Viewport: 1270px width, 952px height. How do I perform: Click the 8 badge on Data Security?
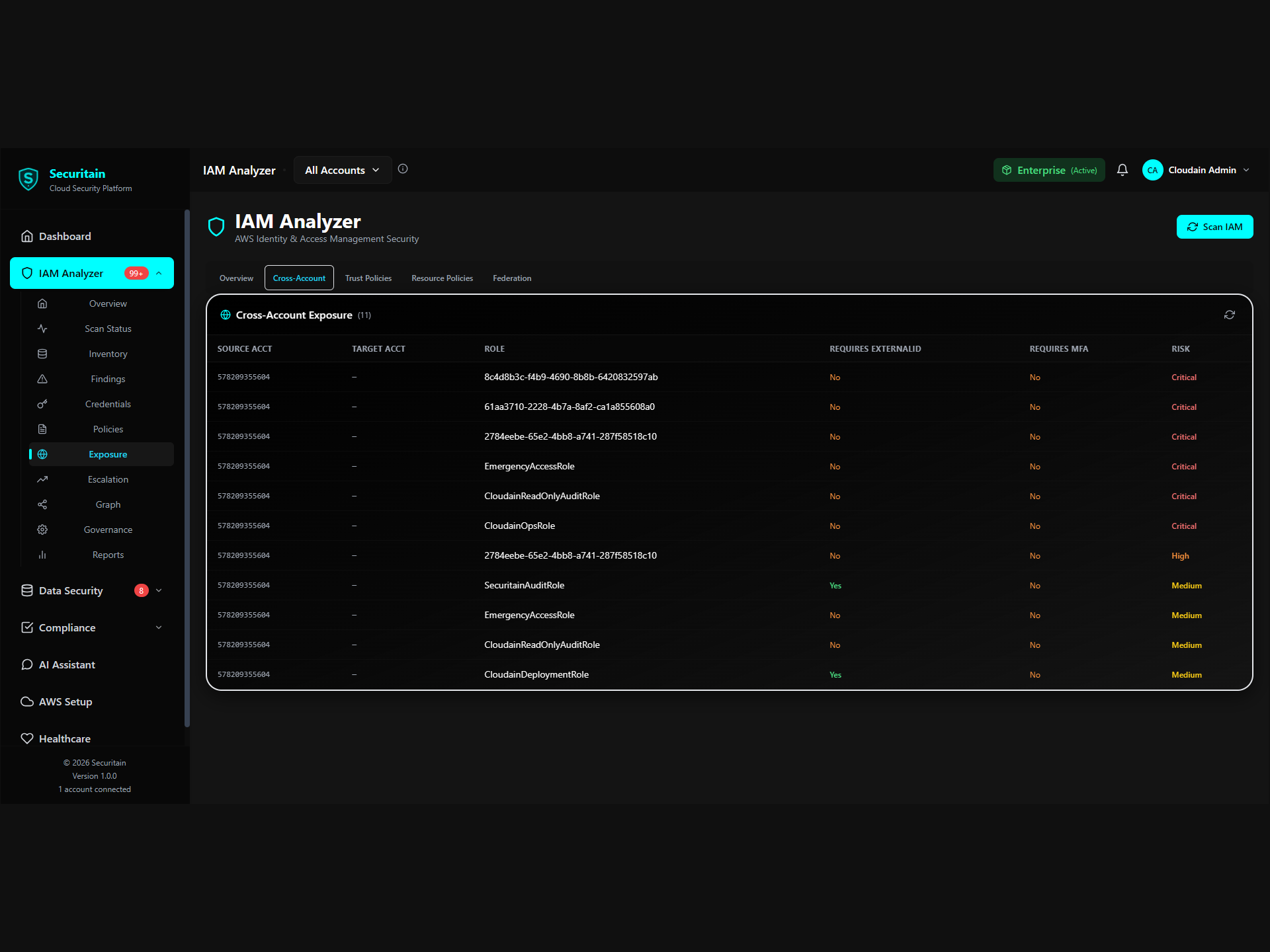(x=141, y=590)
